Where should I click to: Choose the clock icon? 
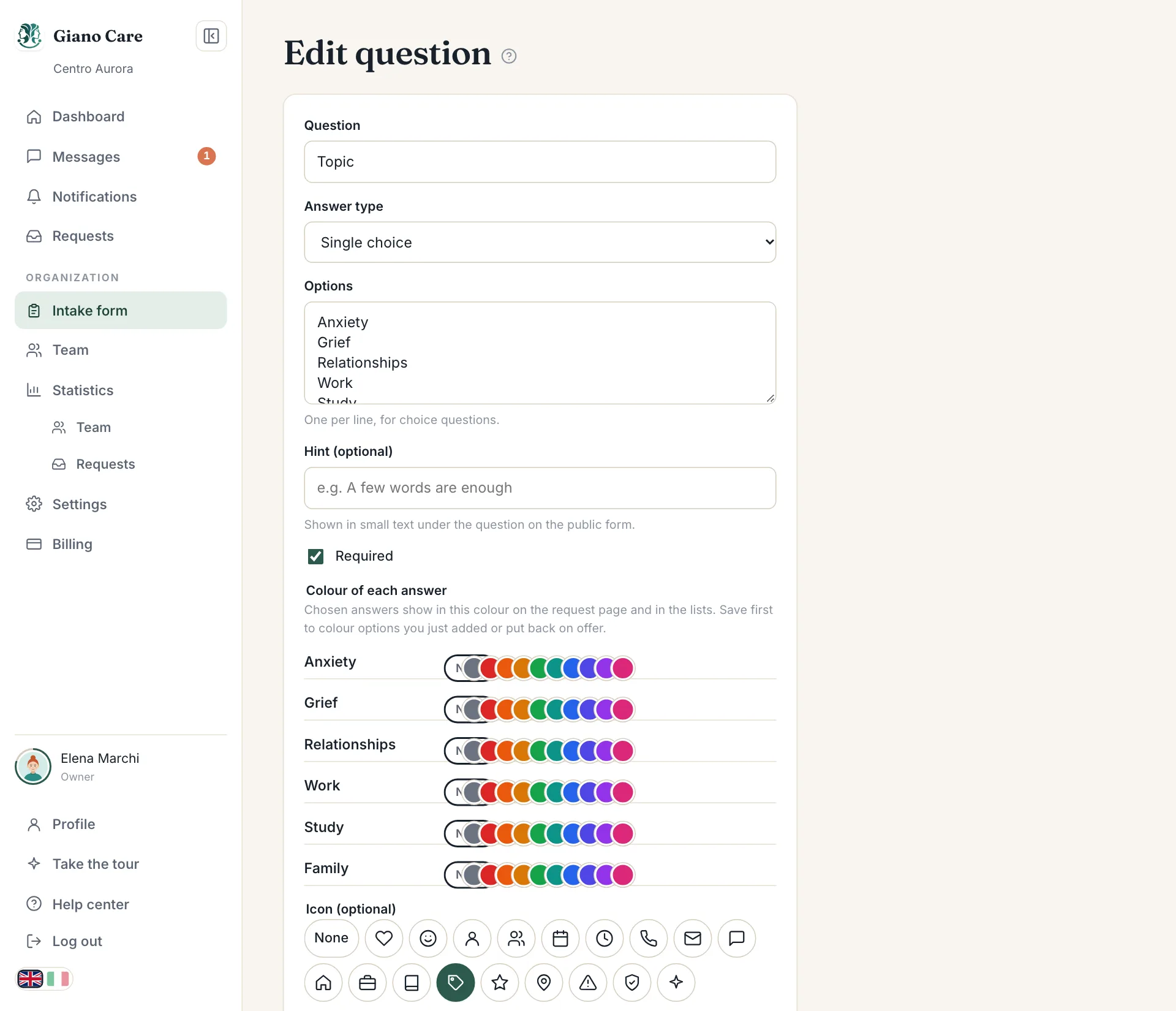605,938
